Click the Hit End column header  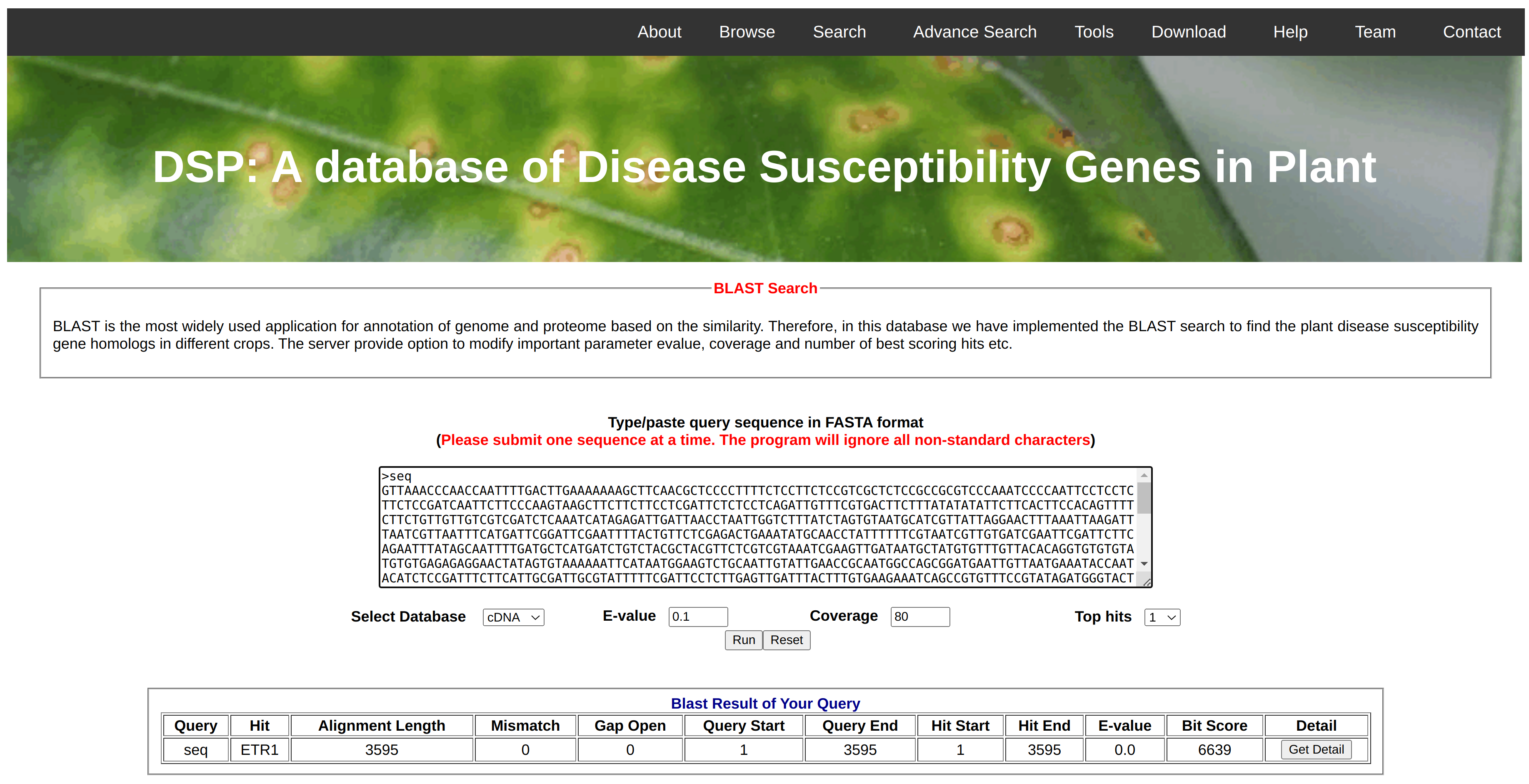[x=1044, y=725]
